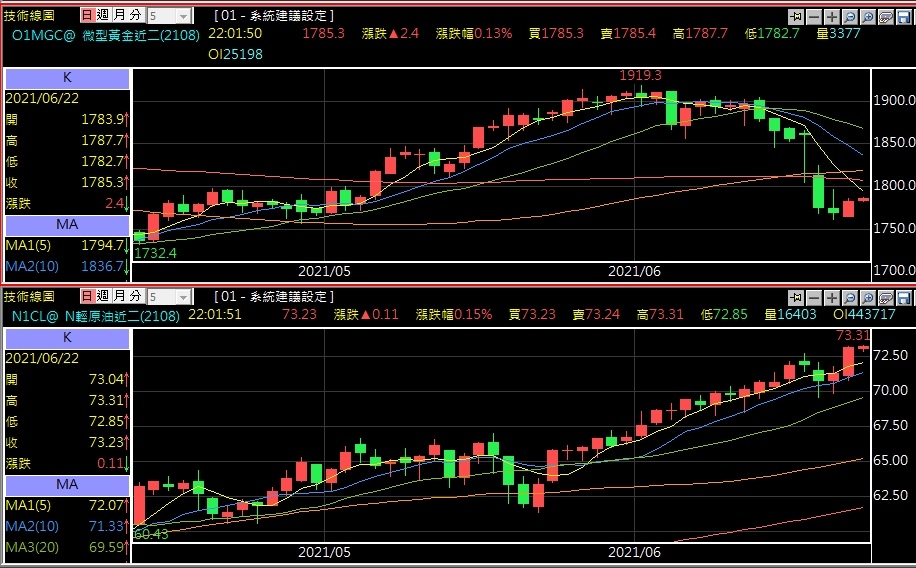Zoom out the crude oil chart with magnifier
The width and height of the screenshot is (916, 568).
click(x=850, y=297)
